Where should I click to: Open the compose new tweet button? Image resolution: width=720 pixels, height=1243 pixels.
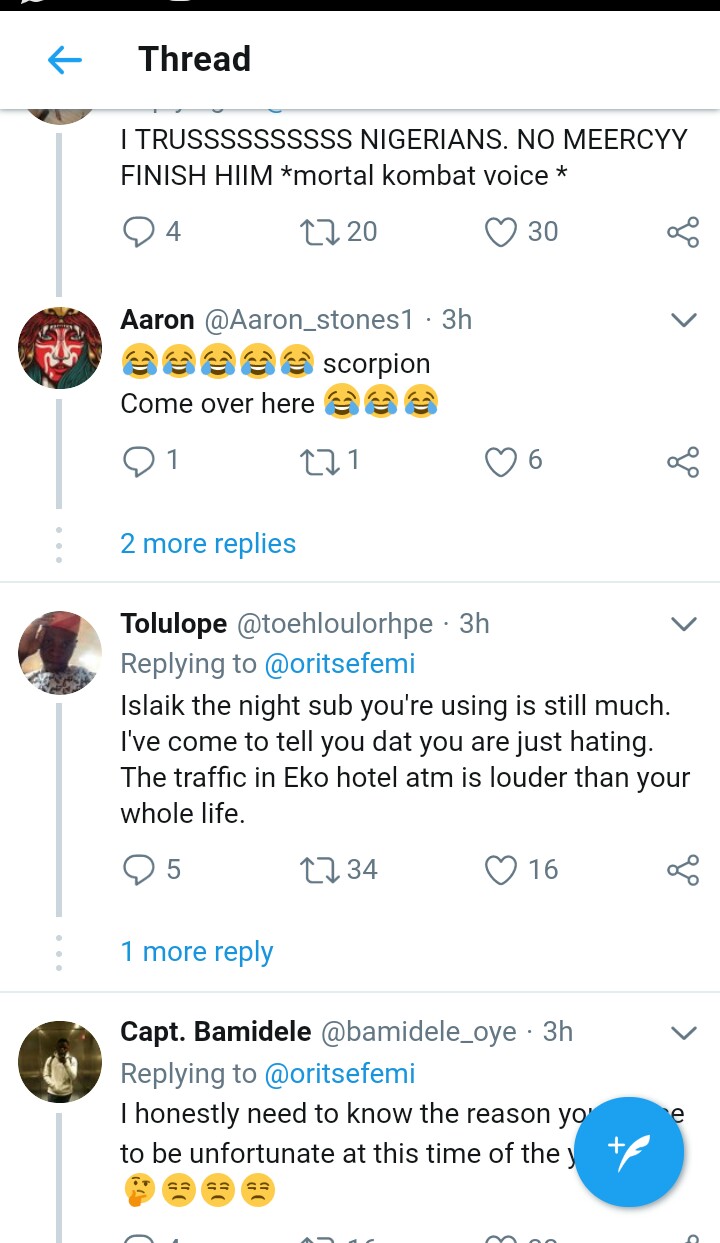coord(629,1151)
